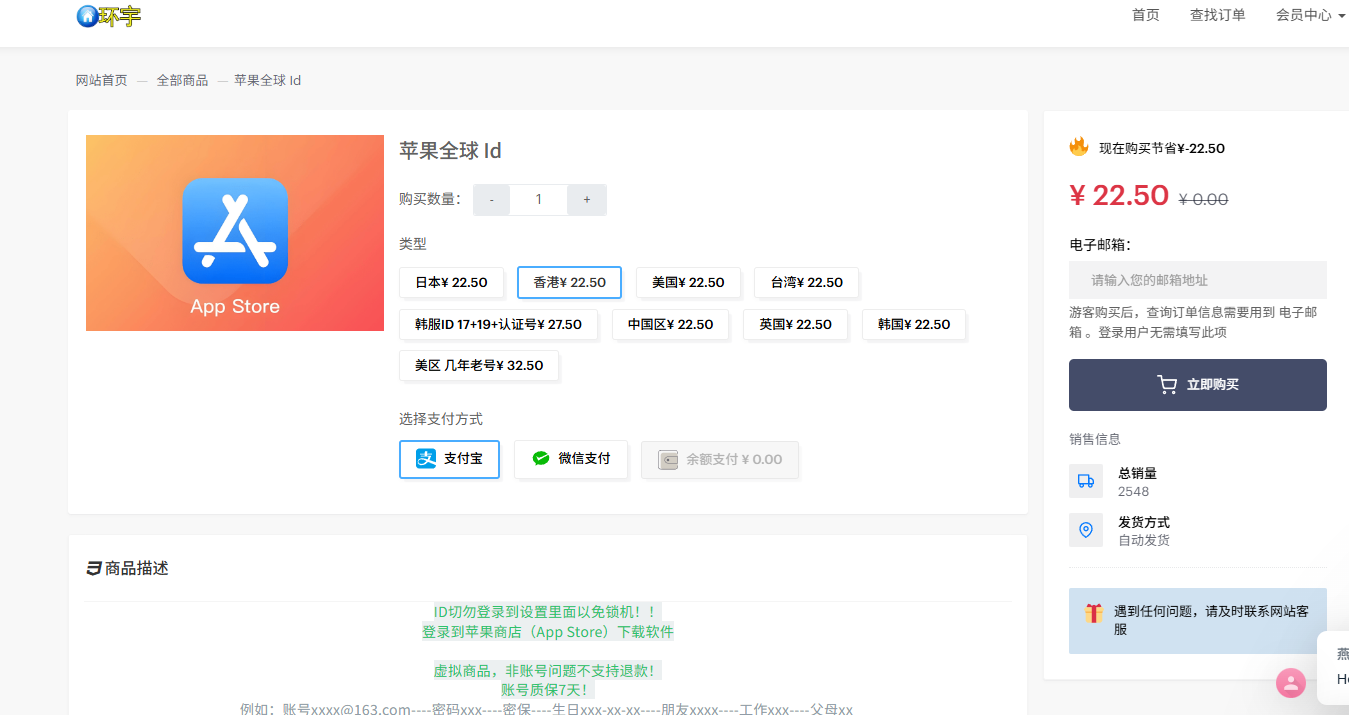Click the 立即购买 buy now button
The image size is (1349, 715).
1198,385
